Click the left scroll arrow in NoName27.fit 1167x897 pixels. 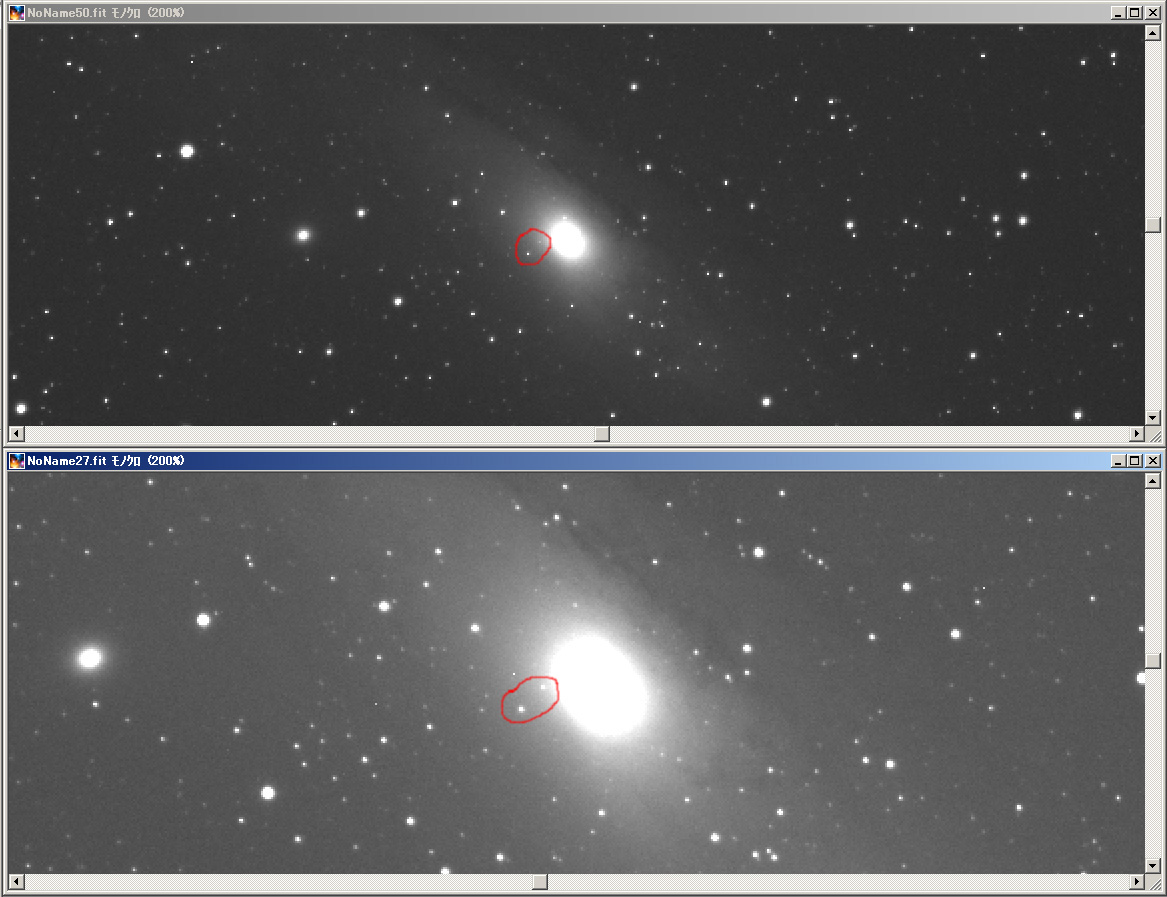coord(16,882)
